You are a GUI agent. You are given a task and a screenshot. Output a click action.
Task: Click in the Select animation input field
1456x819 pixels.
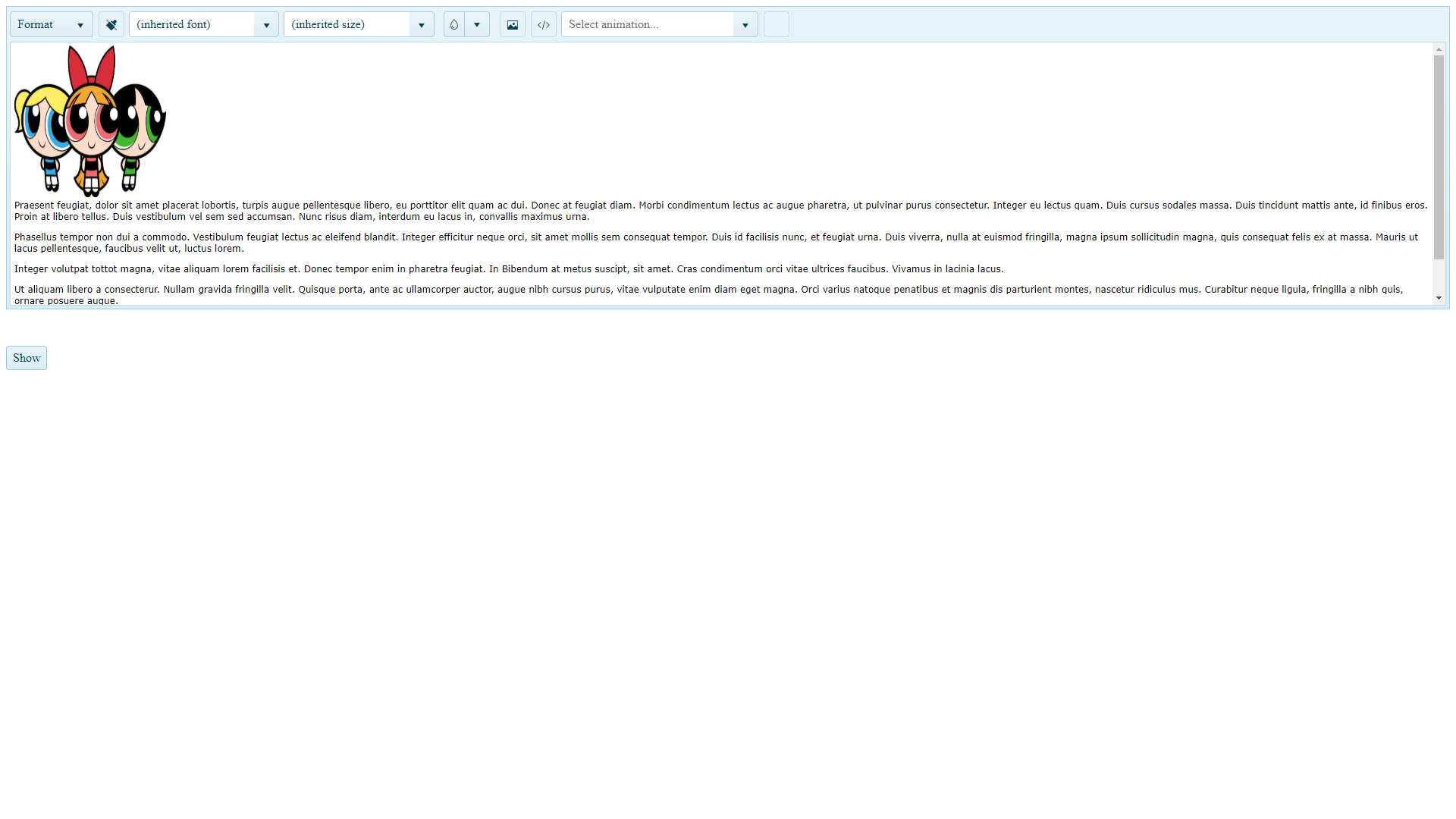(x=648, y=24)
